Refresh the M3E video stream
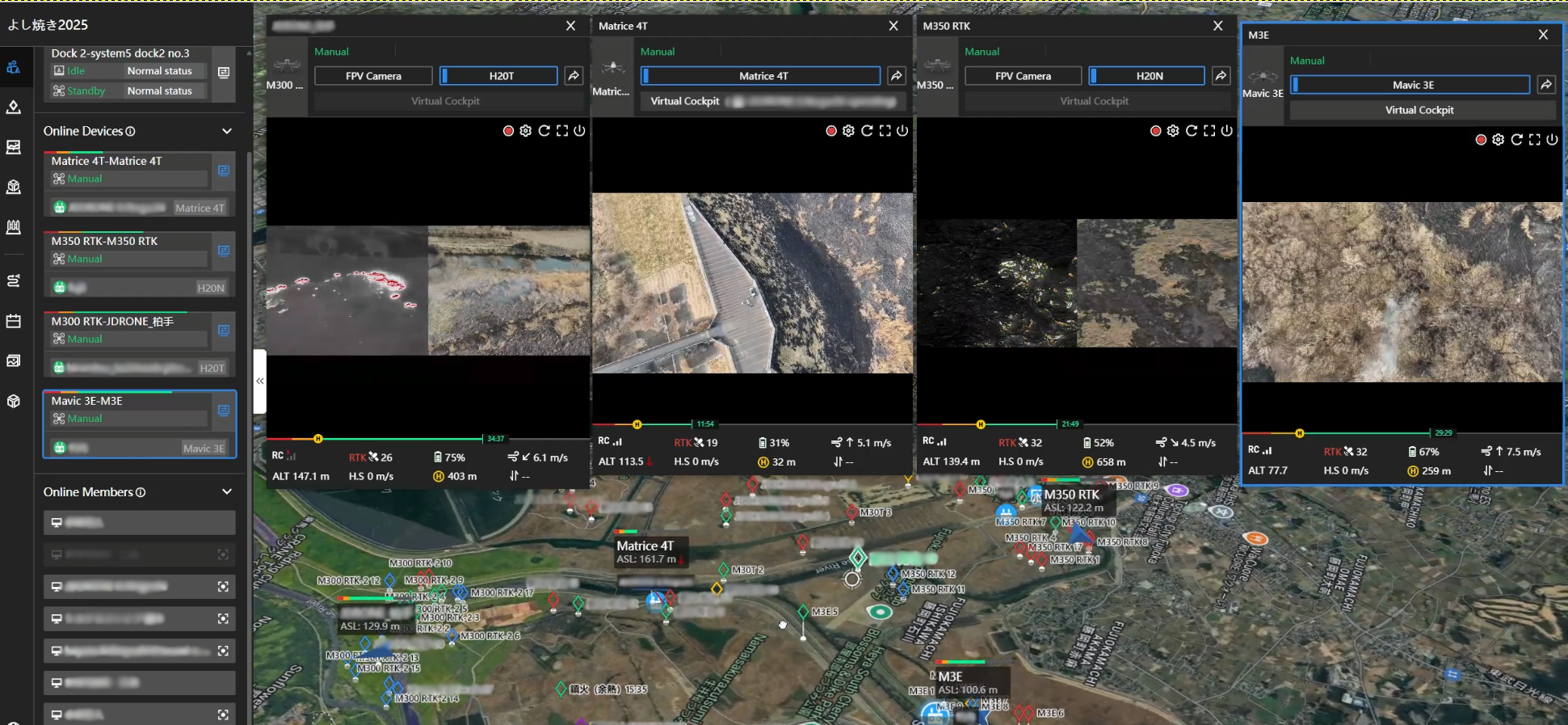 pos(1516,140)
